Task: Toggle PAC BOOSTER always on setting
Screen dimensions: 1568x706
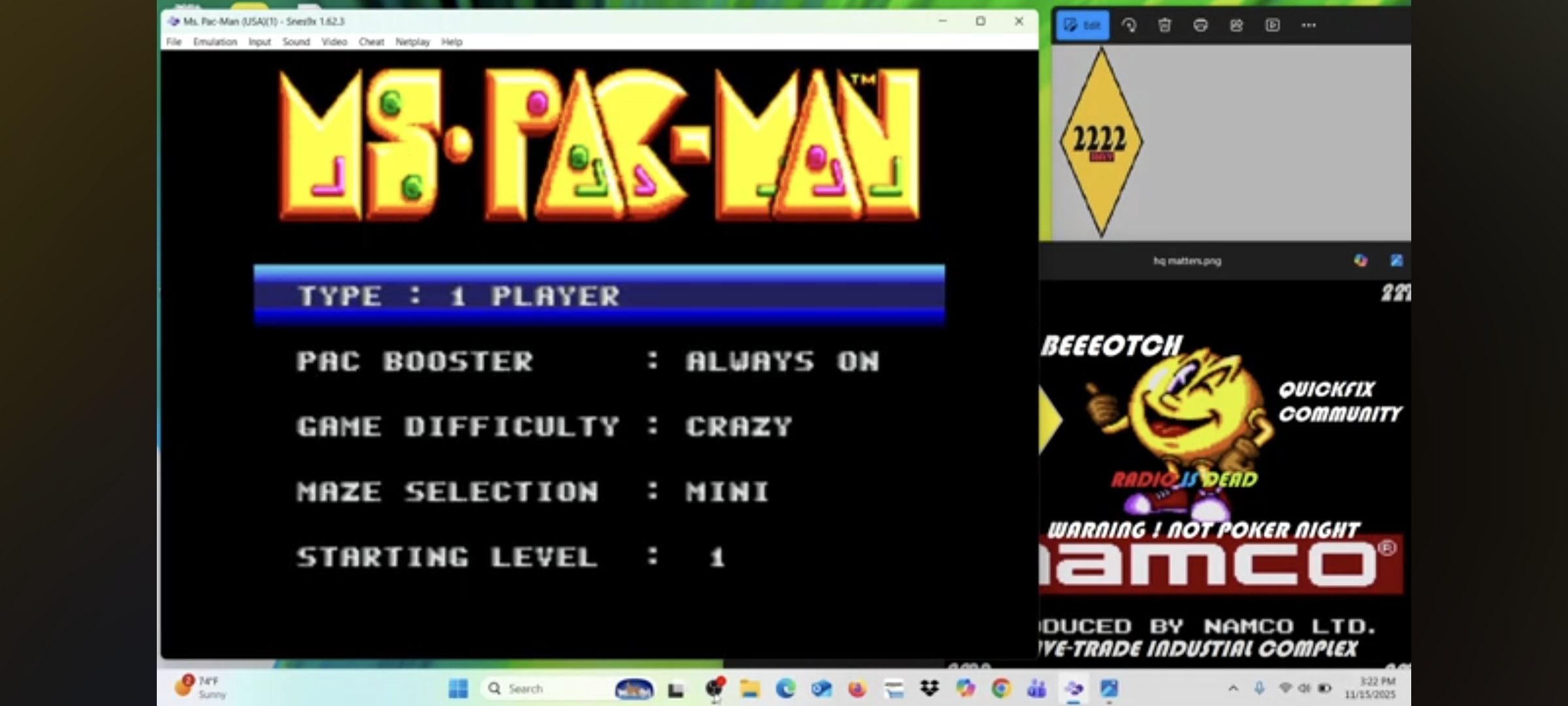Action: 781,361
